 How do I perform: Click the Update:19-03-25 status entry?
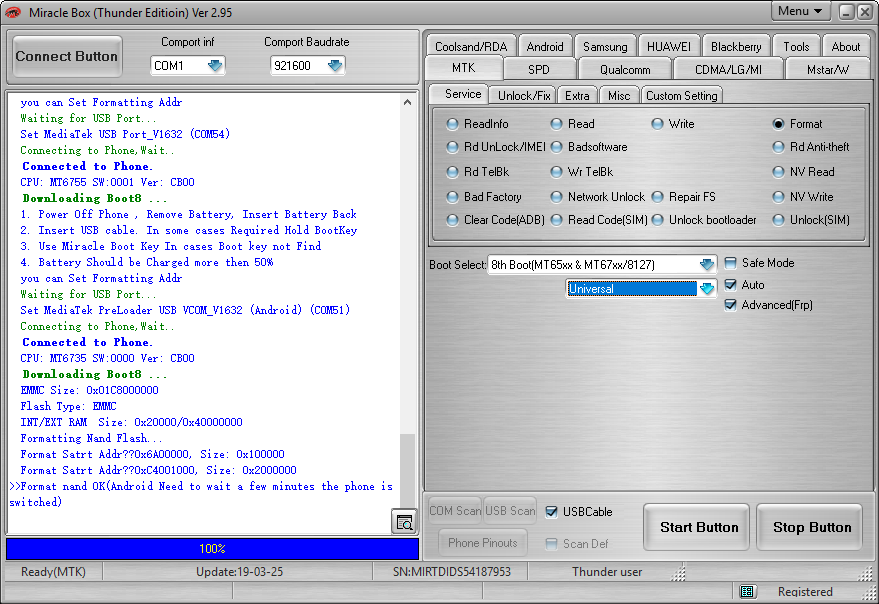click(x=239, y=571)
